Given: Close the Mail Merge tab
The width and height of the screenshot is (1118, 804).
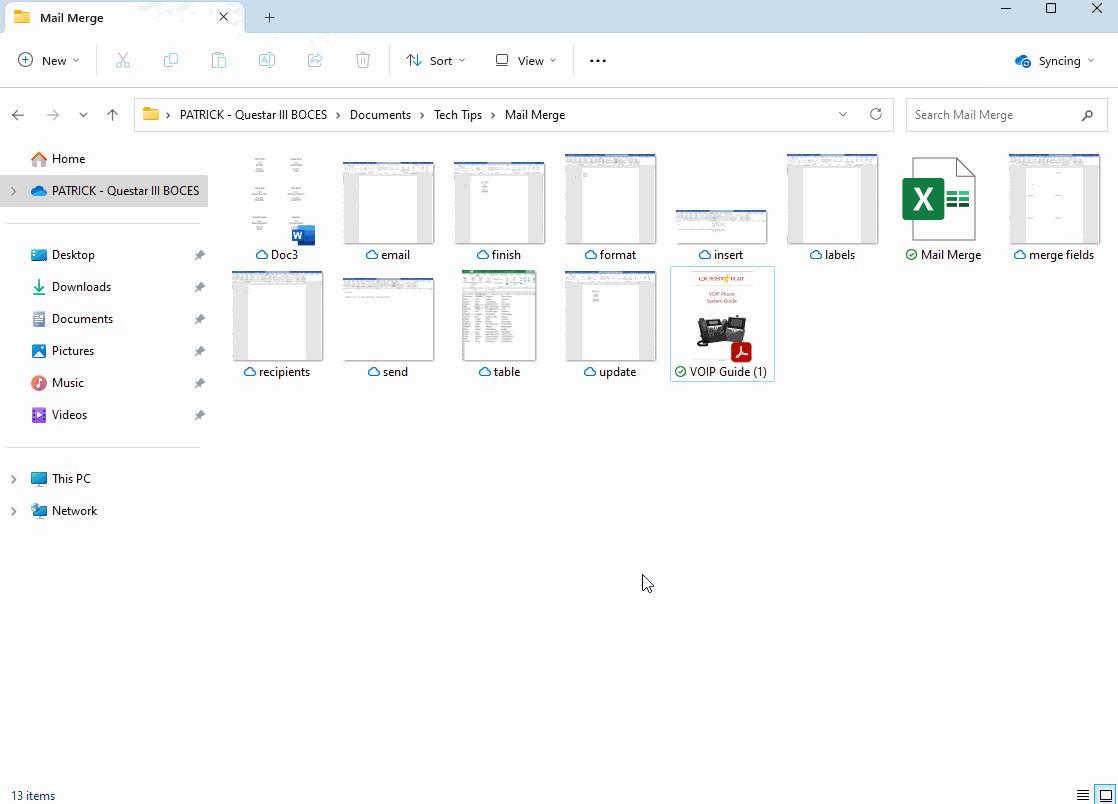Looking at the screenshot, I should click(x=223, y=16).
